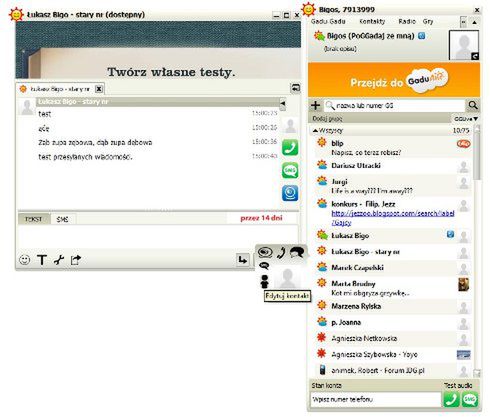Start a voice call with green phone icon

click(290, 148)
